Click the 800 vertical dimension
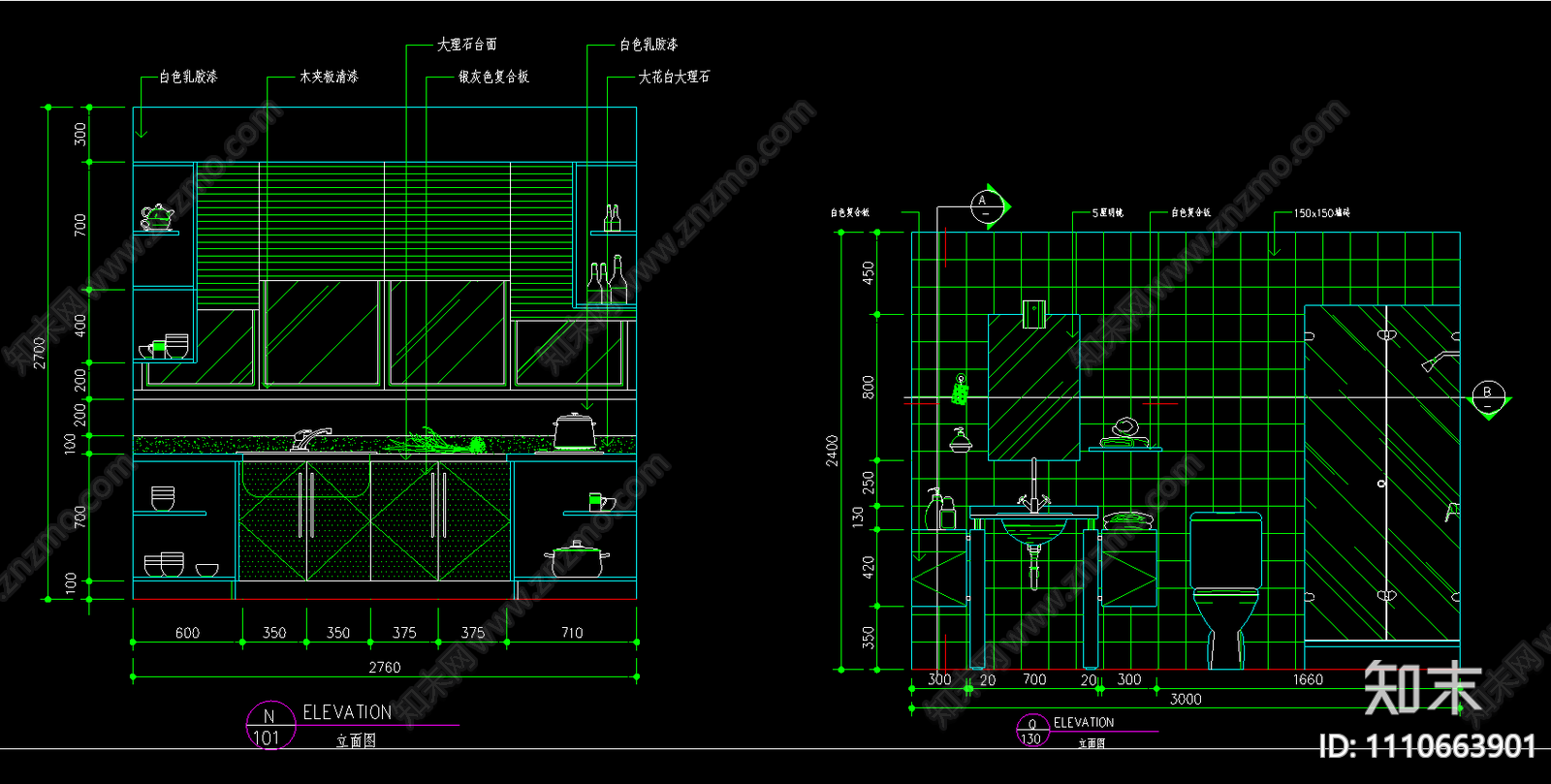The height and width of the screenshot is (784, 1551). (x=868, y=387)
